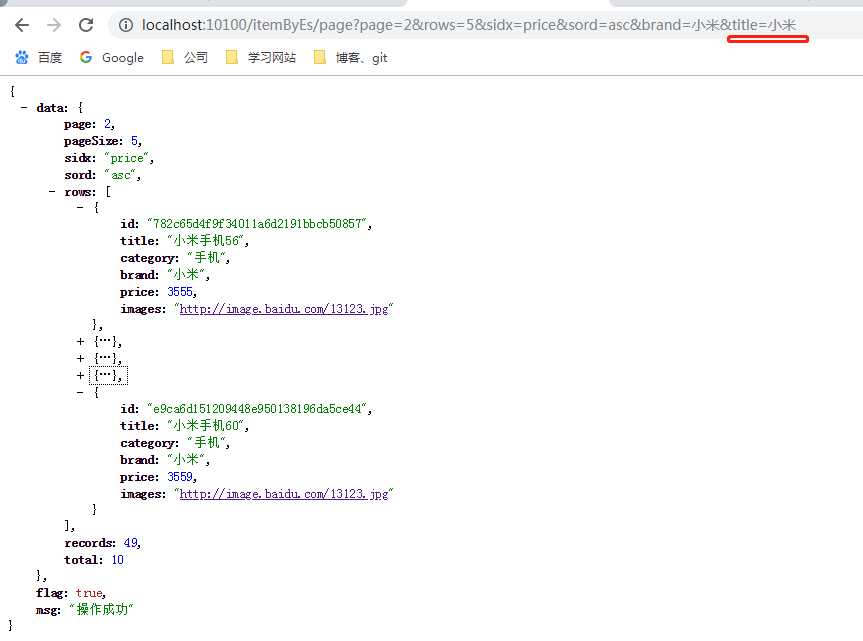Viewport: 863px width, 641px height.
Task: Click price value 3559
Action: pos(180,476)
